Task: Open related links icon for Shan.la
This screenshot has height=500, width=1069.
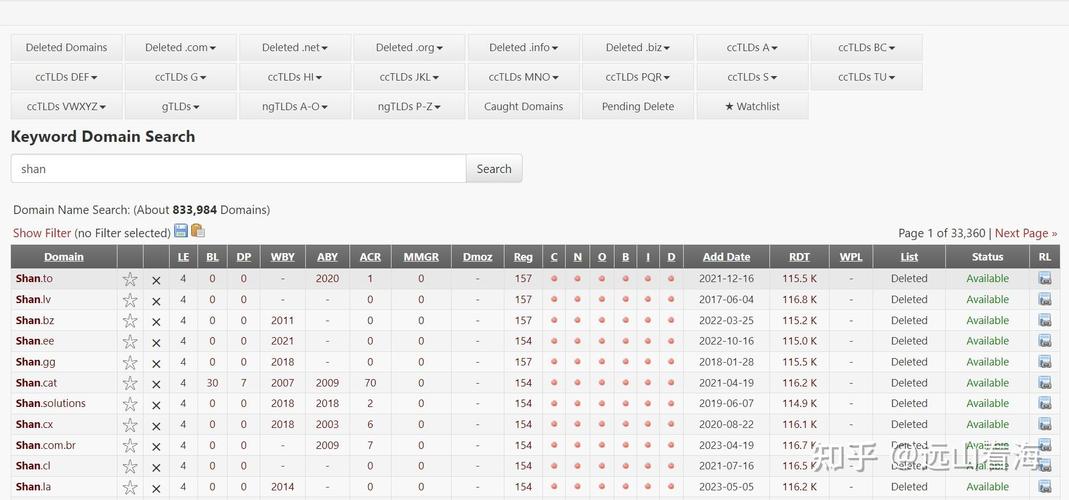Action: [1044, 486]
